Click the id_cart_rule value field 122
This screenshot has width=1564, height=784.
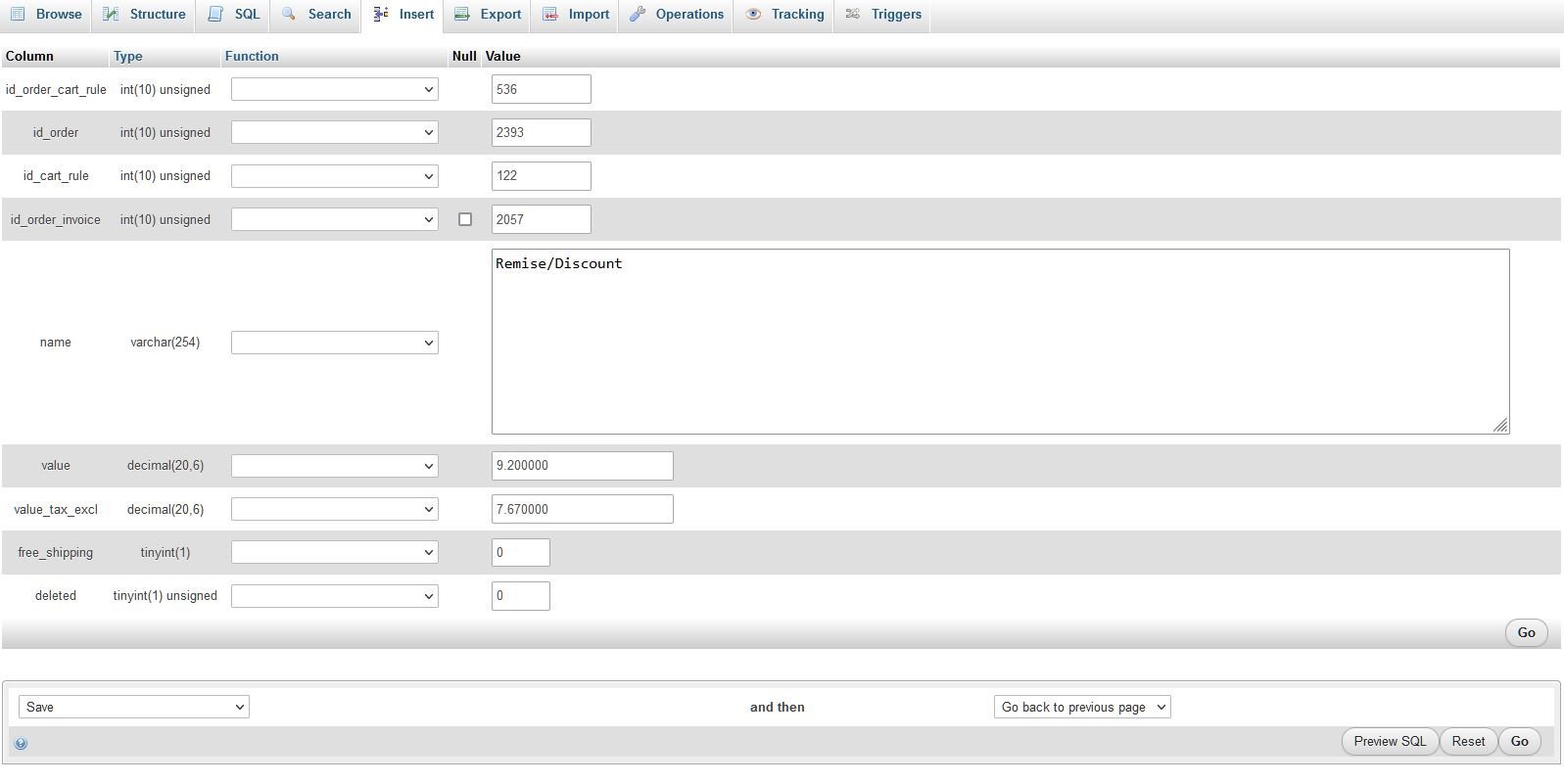(x=542, y=176)
